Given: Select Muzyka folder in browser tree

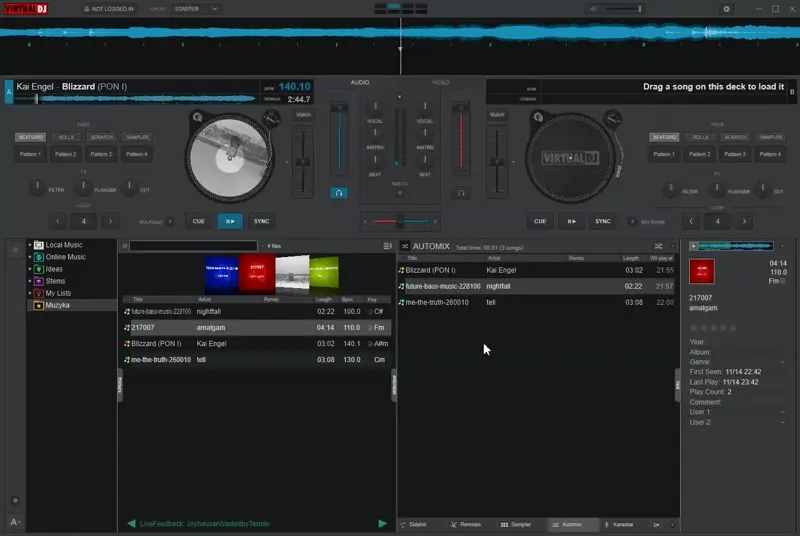Looking at the screenshot, I should point(72,305).
